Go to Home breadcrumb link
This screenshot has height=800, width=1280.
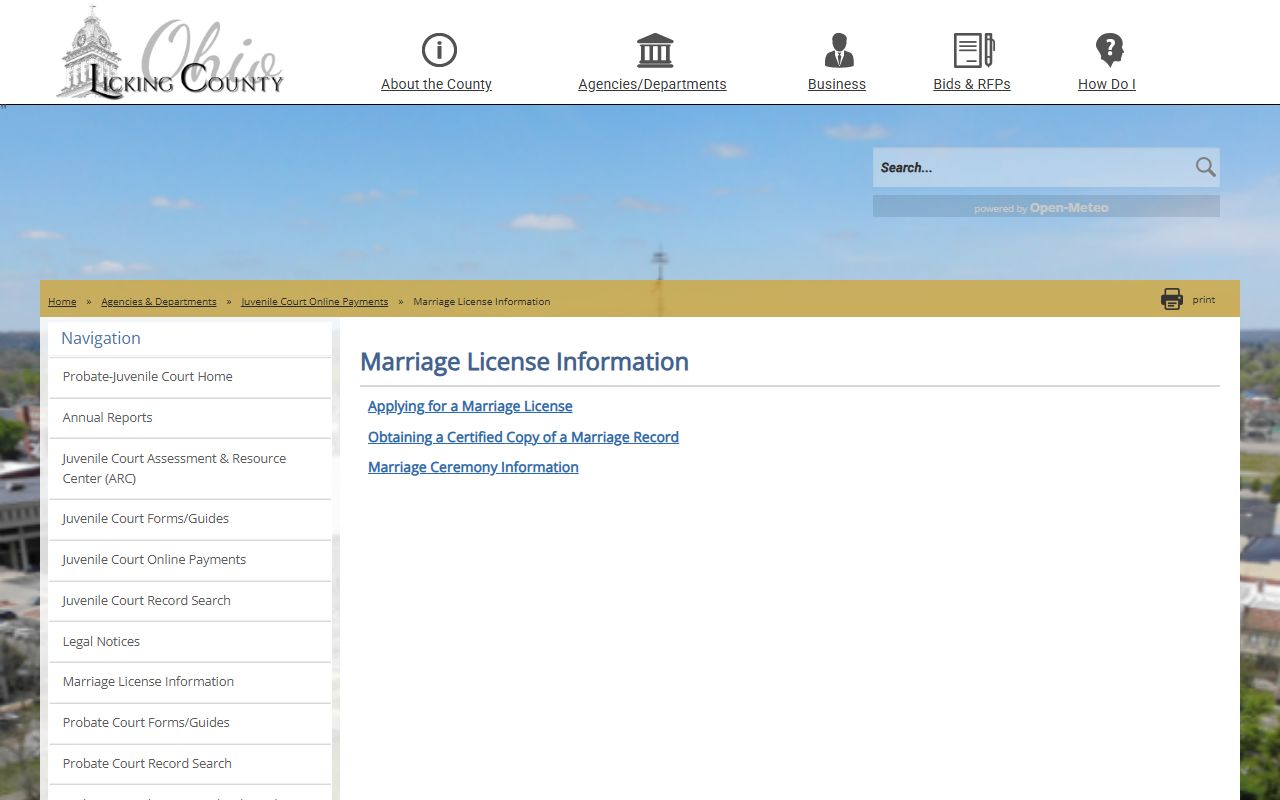click(62, 301)
